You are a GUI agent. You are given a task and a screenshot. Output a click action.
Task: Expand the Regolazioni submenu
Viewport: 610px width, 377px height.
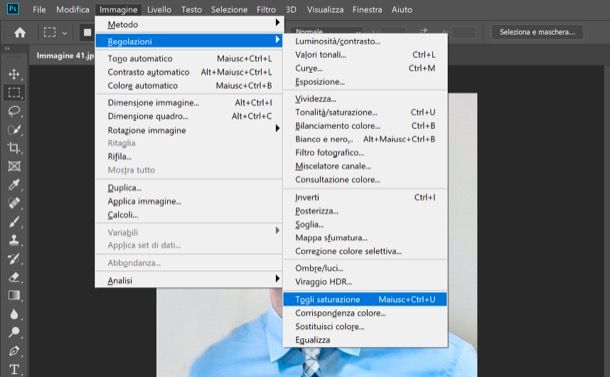[x=189, y=41]
